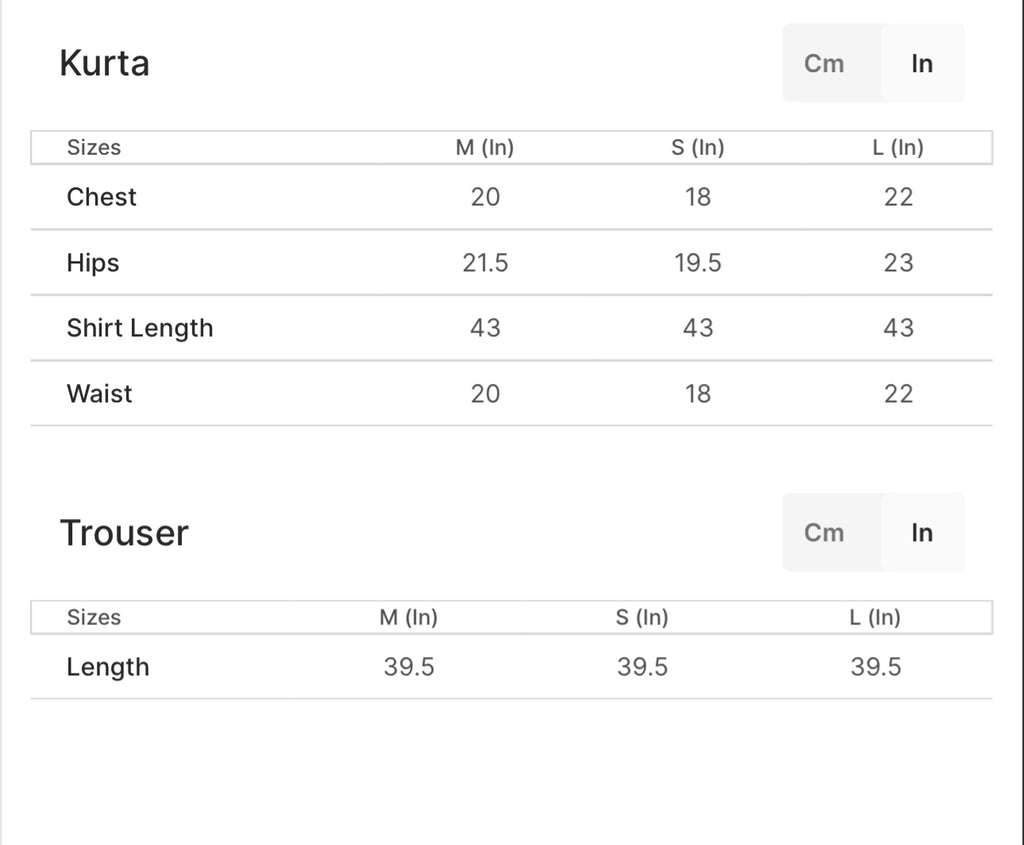Click the Trouser section heading
Image resolution: width=1024 pixels, height=845 pixels.
coord(124,533)
